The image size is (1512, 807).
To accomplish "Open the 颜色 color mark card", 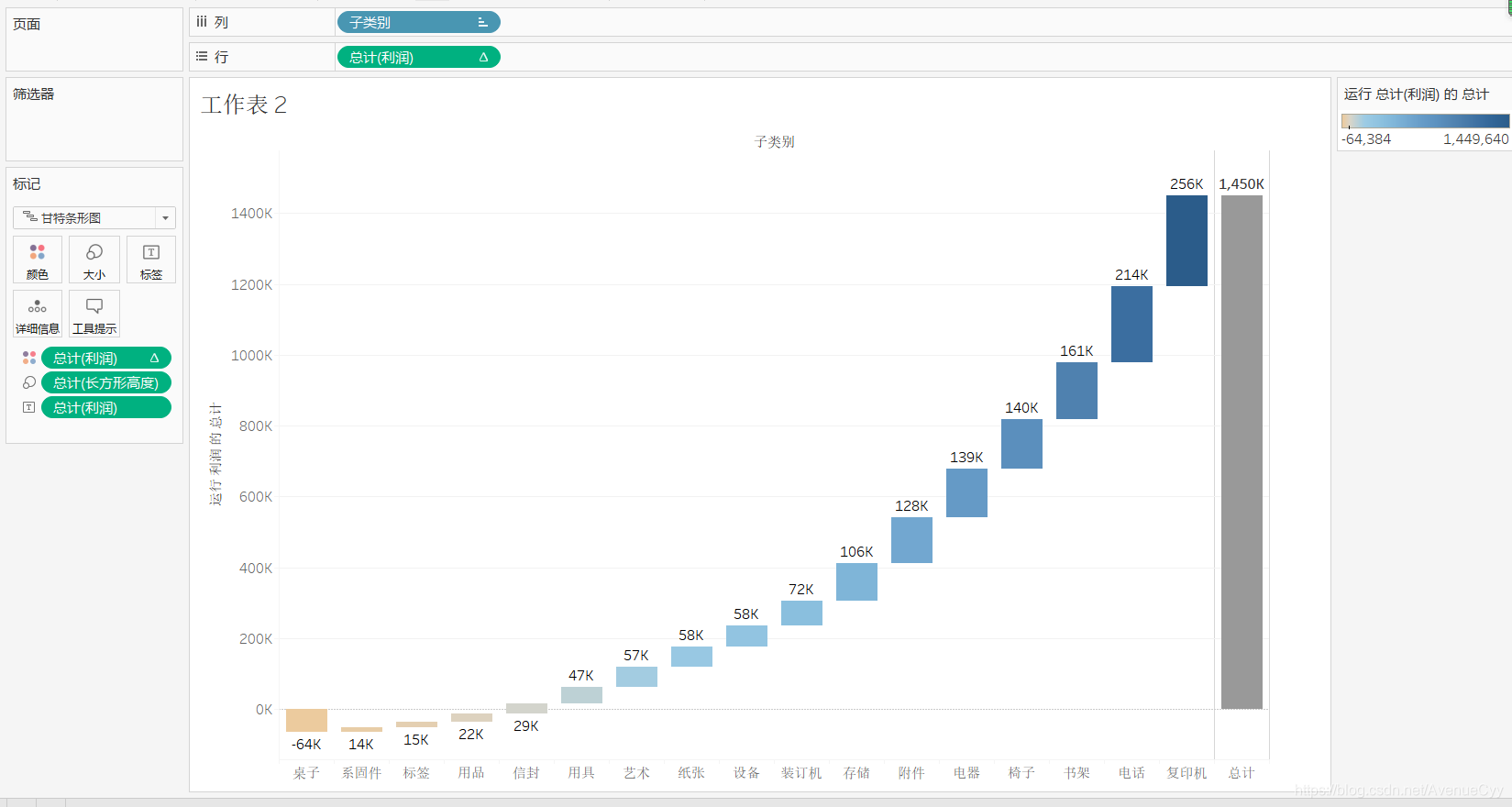I will (x=38, y=260).
